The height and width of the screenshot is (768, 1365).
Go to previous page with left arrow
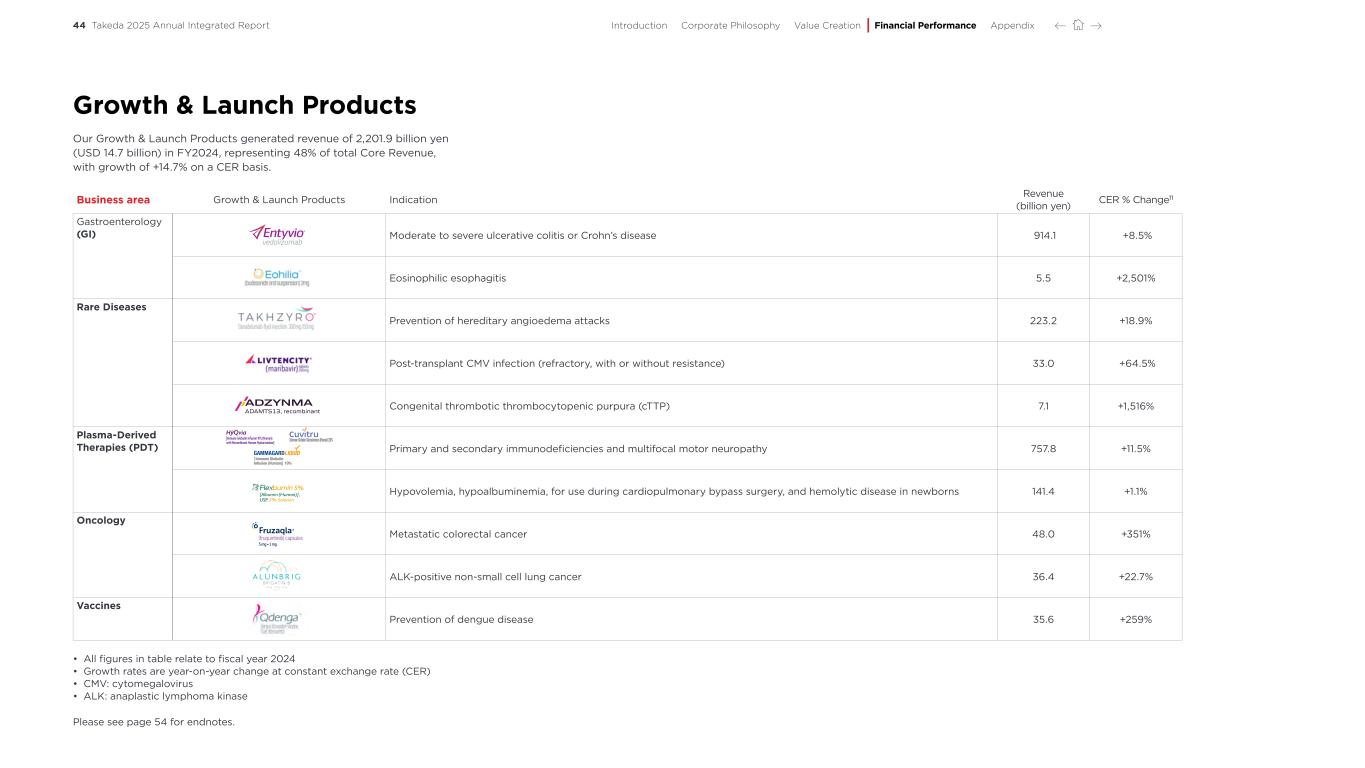[x=1060, y=26]
